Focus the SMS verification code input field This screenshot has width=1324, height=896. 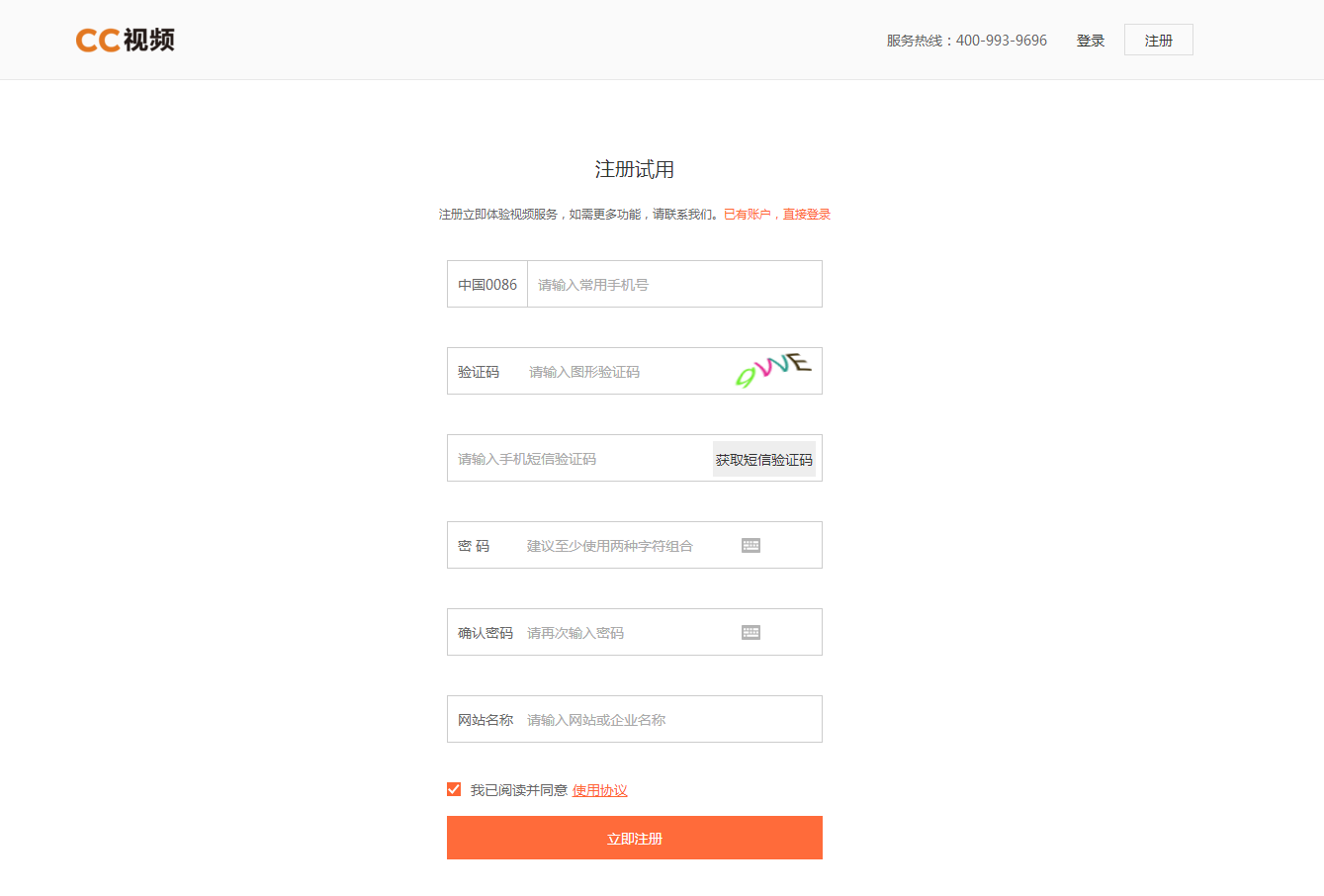click(x=574, y=458)
